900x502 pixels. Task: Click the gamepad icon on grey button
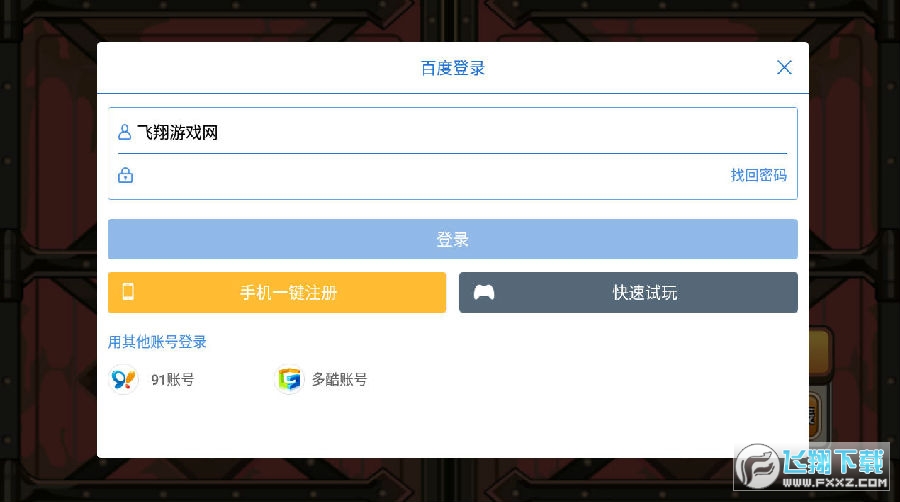point(483,292)
